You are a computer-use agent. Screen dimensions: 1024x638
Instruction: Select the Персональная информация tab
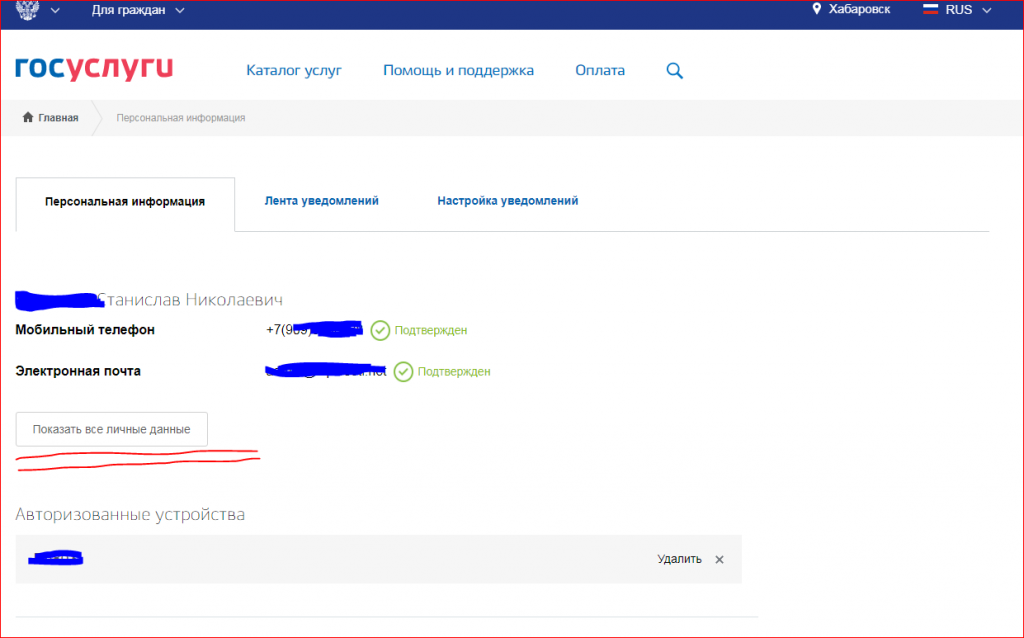pyautogui.click(x=125, y=204)
